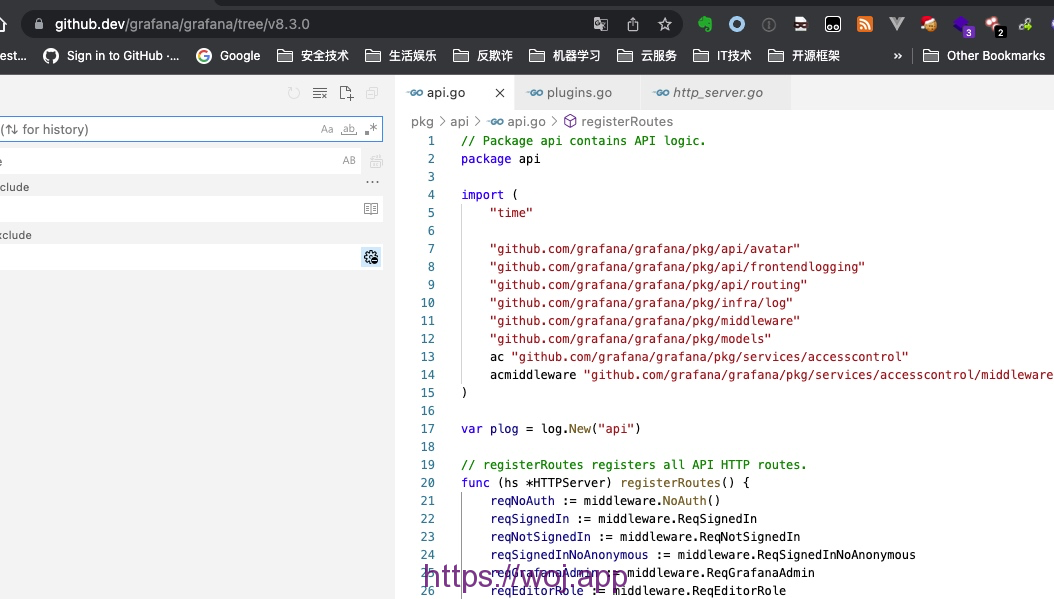This screenshot has height=599, width=1054.
Task: Toggle Use Exclude Settings and Ignore Files
Action: tap(371, 257)
